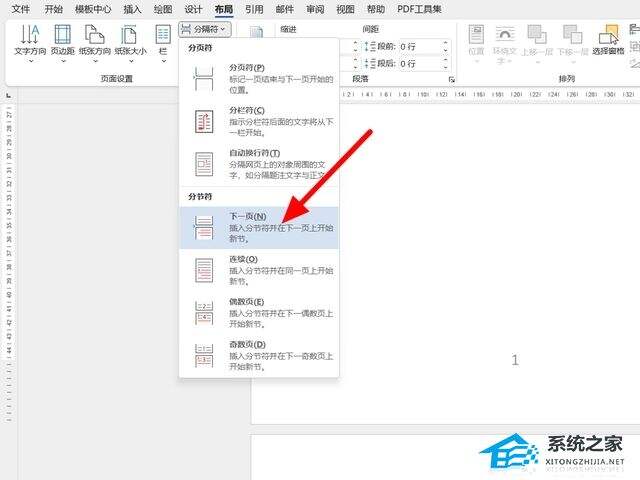The image size is (640, 480).
Task: Expand the 栏 dropdown arrow
Action: click(x=164, y=61)
